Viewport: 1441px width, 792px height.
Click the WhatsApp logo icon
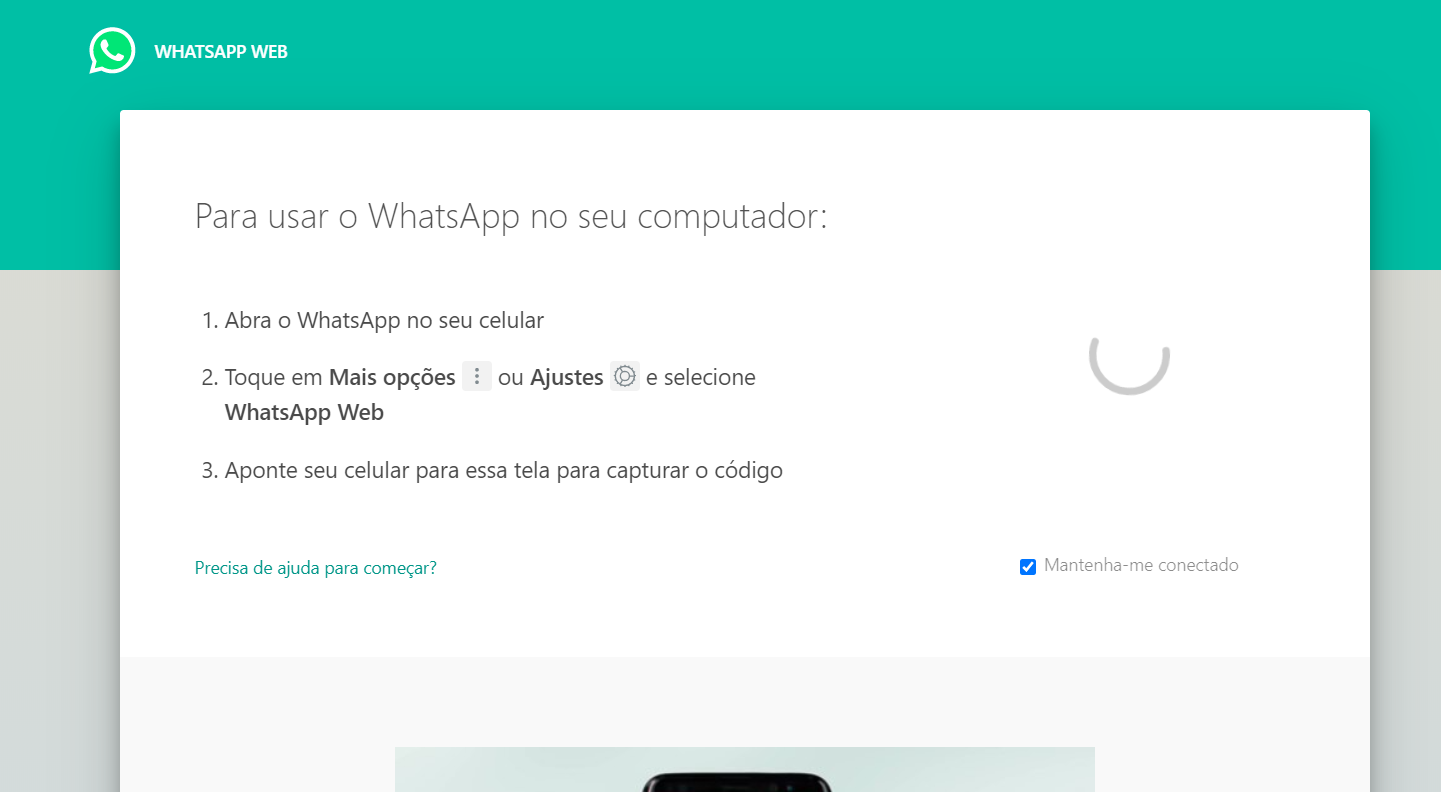(112, 51)
